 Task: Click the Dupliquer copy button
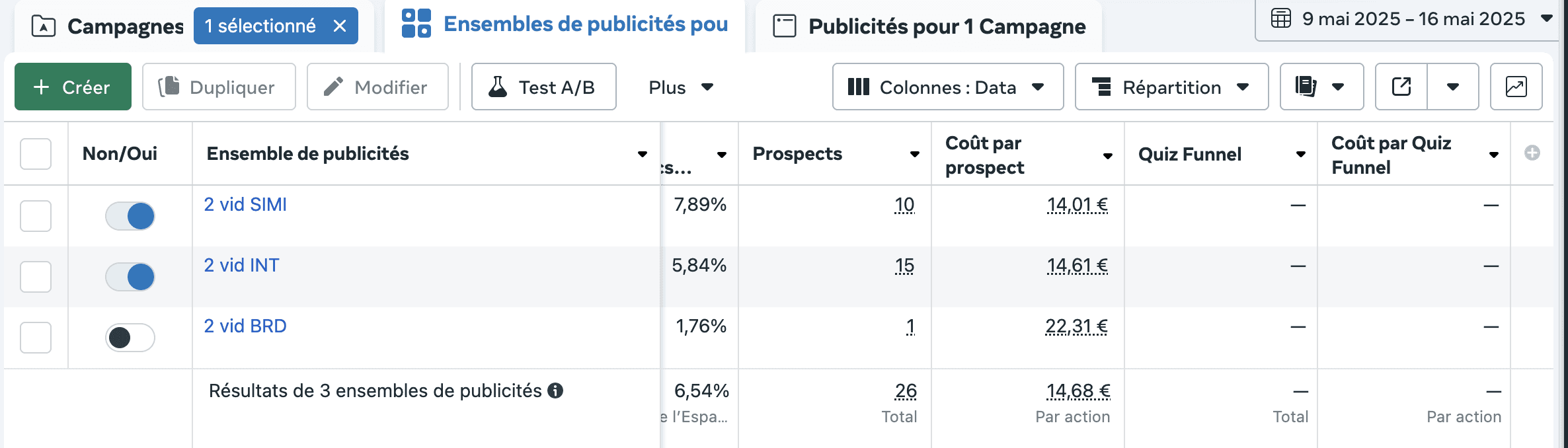coord(219,87)
